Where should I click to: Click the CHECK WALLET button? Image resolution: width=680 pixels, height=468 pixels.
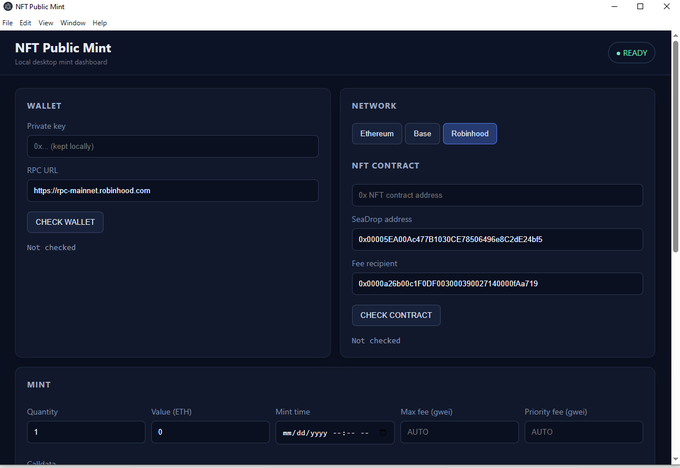65,222
